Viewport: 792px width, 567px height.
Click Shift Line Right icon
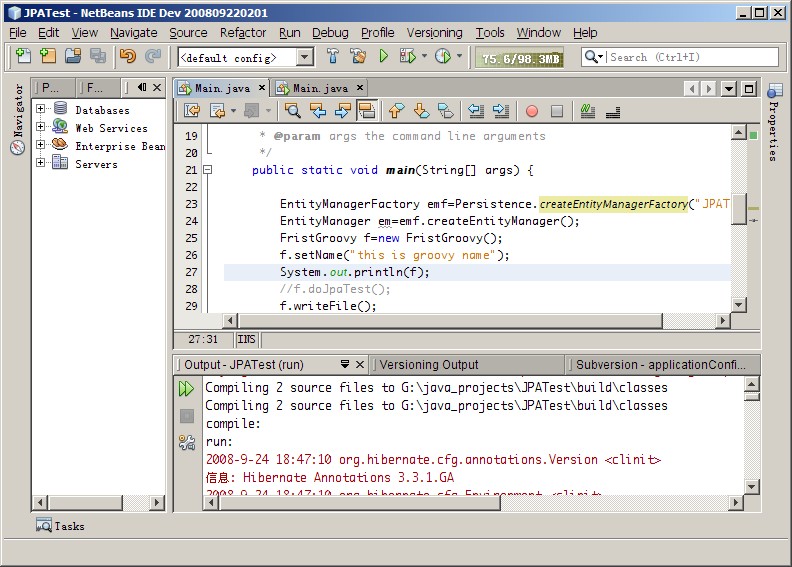[501, 110]
